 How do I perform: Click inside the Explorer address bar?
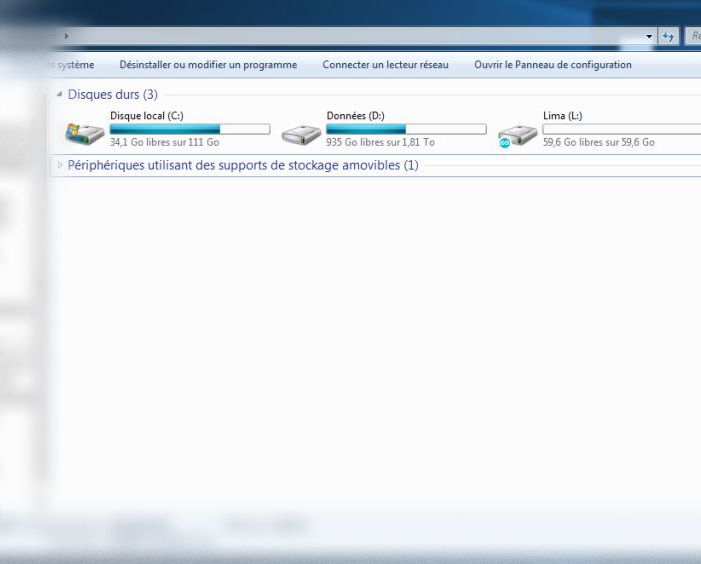[x=350, y=36]
